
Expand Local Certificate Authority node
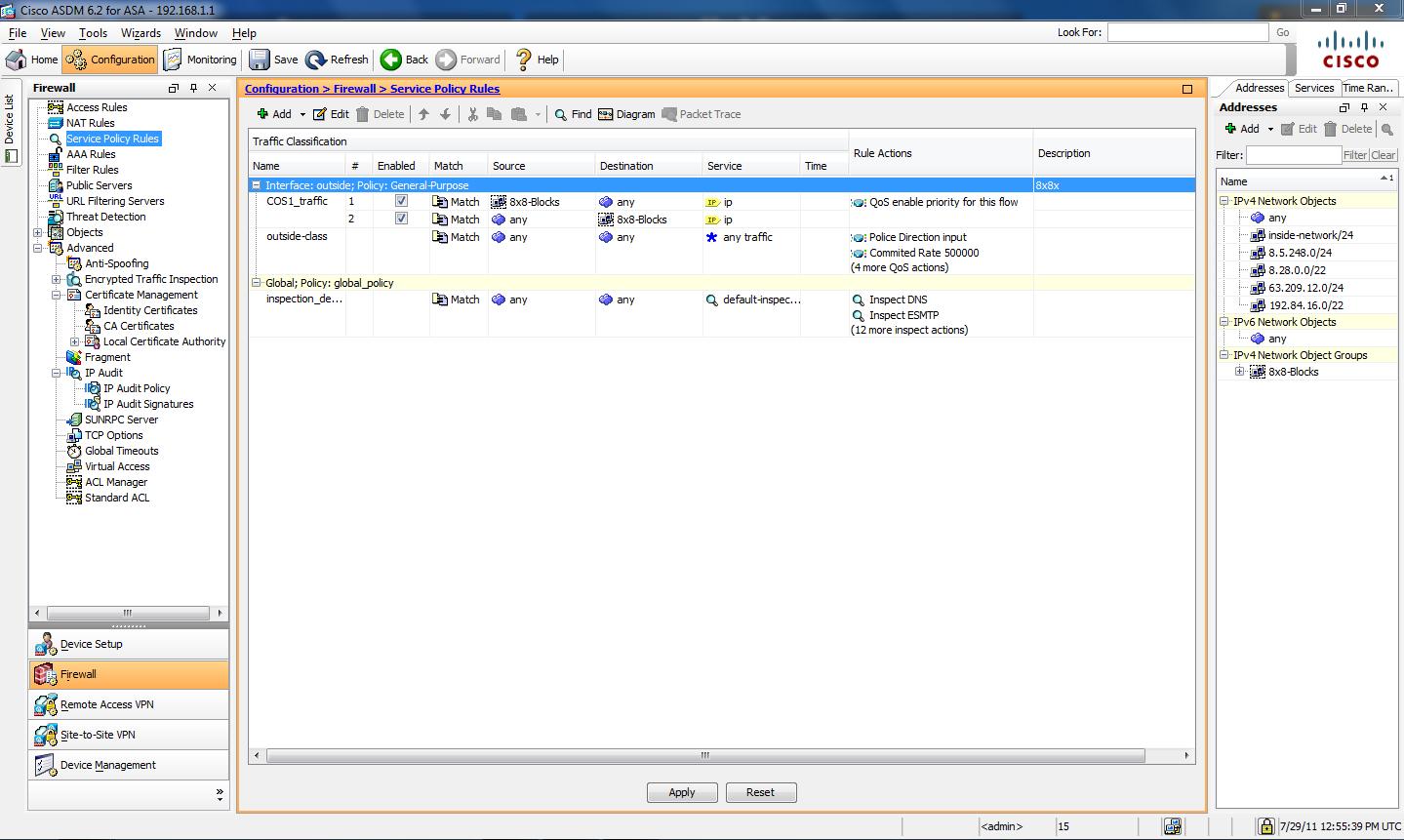[x=75, y=341]
